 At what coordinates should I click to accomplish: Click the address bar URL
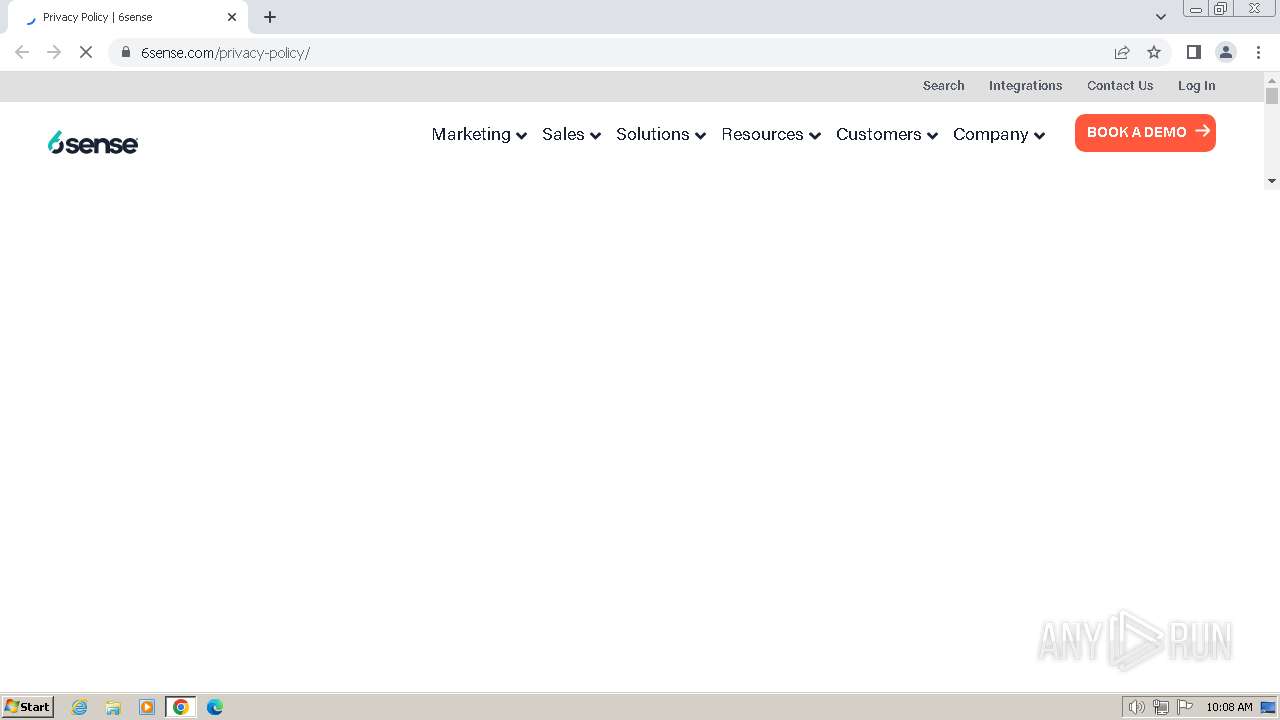pos(225,52)
